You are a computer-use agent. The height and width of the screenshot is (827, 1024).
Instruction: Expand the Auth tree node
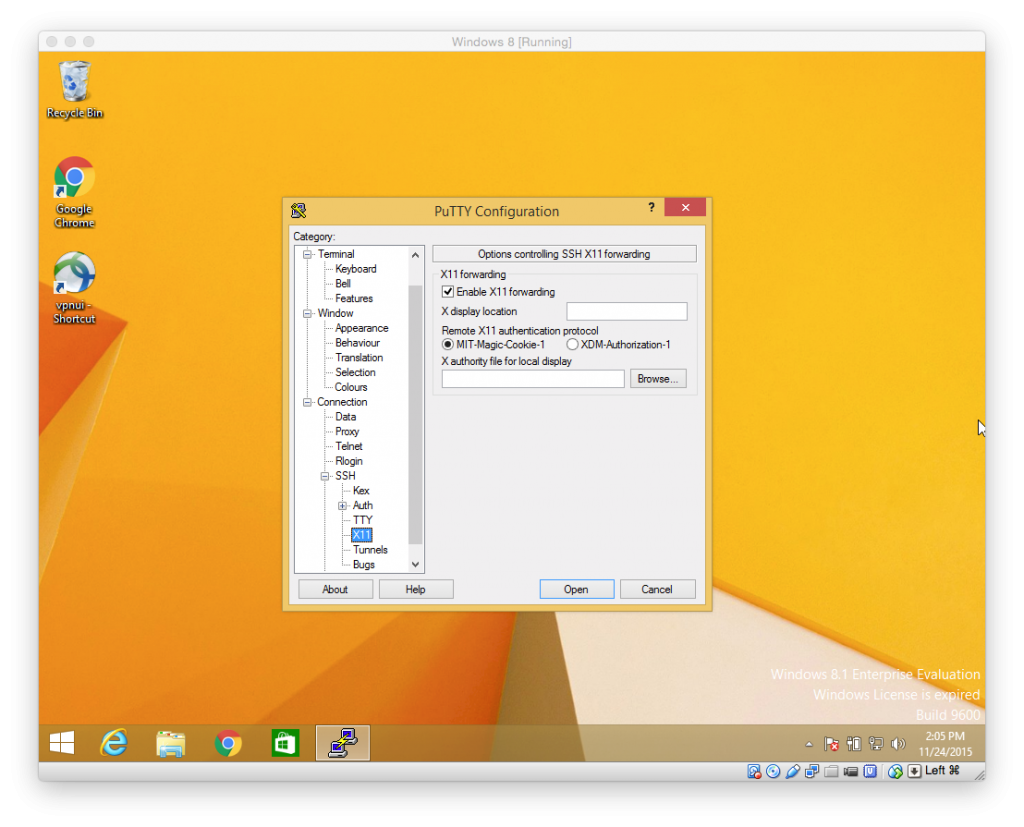342,506
